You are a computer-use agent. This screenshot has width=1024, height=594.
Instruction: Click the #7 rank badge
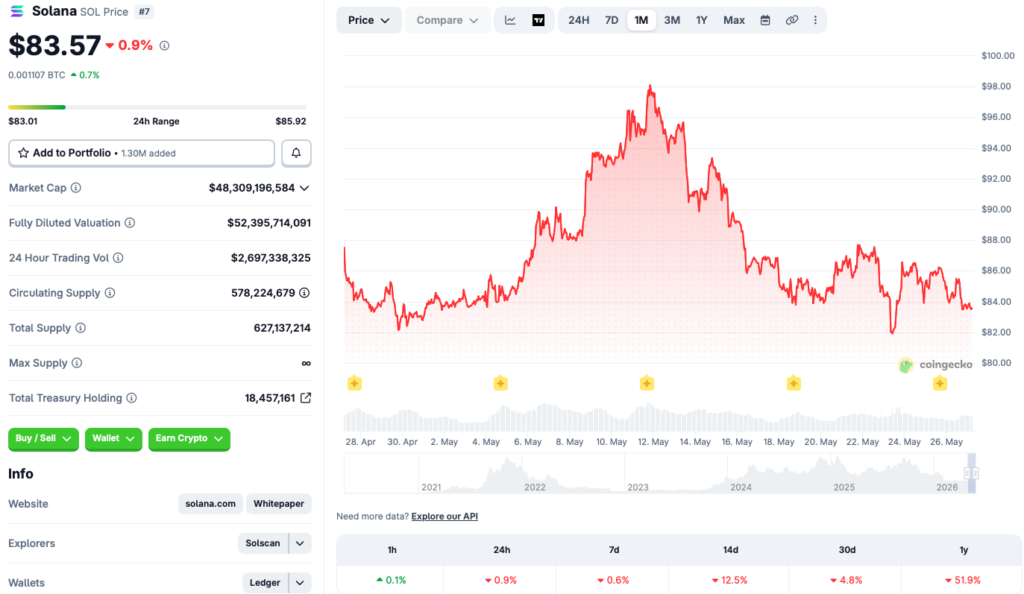[x=143, y=12]
